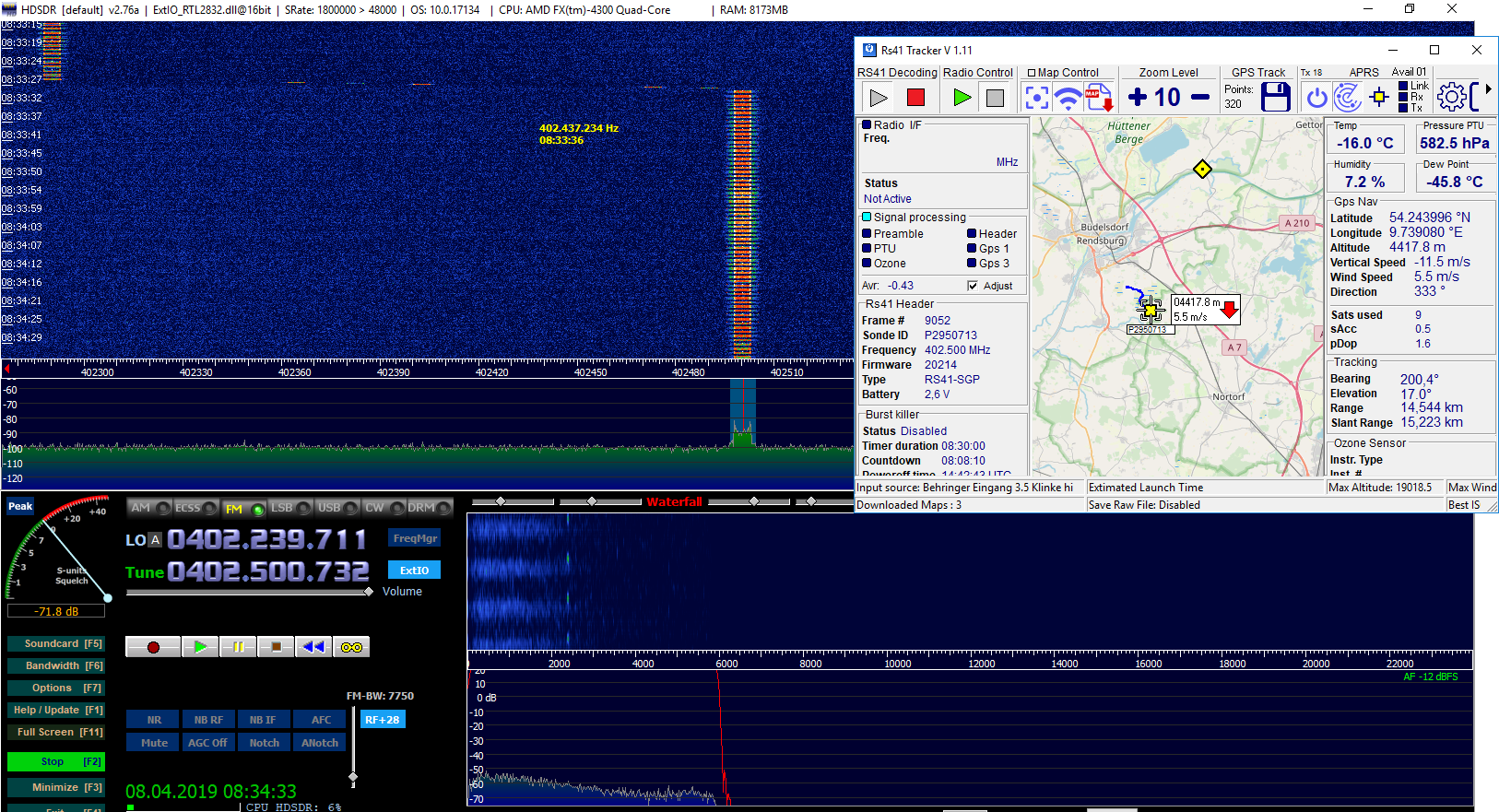Screen dimensions: 1499x812
Task: Expand the tracker toolbar with the right arrow
Action: (1488, 89)
